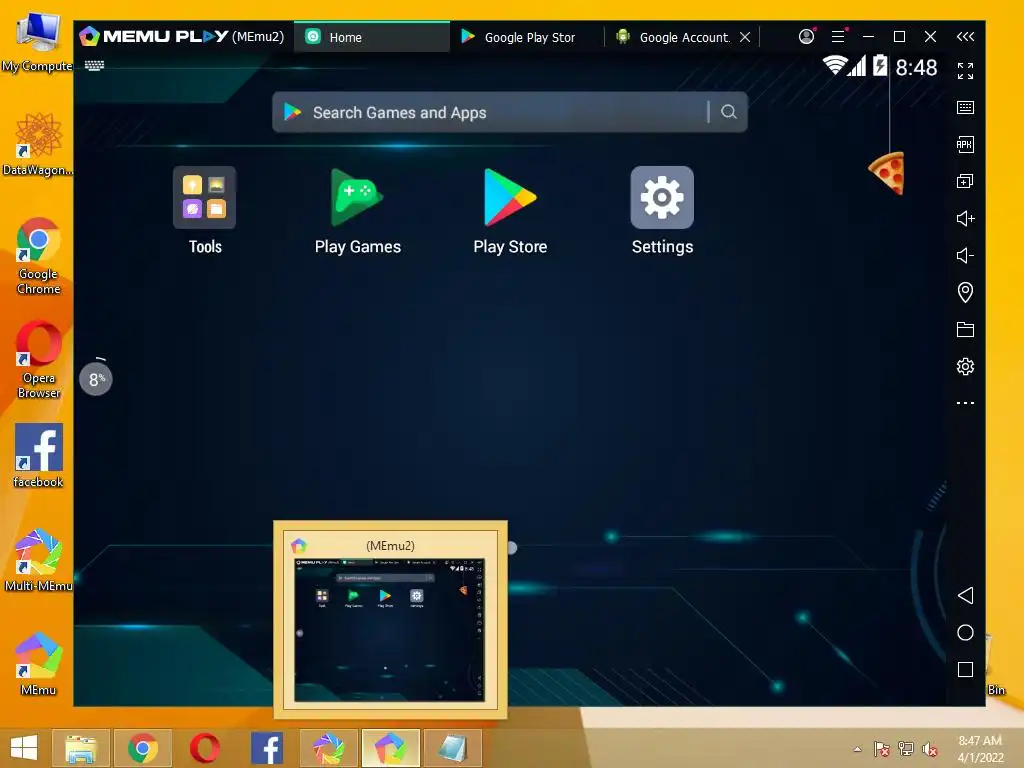1024x768 pixels.
Task: Select the Multi-MEmu desktop shortcut
Action: click(39, 560)
